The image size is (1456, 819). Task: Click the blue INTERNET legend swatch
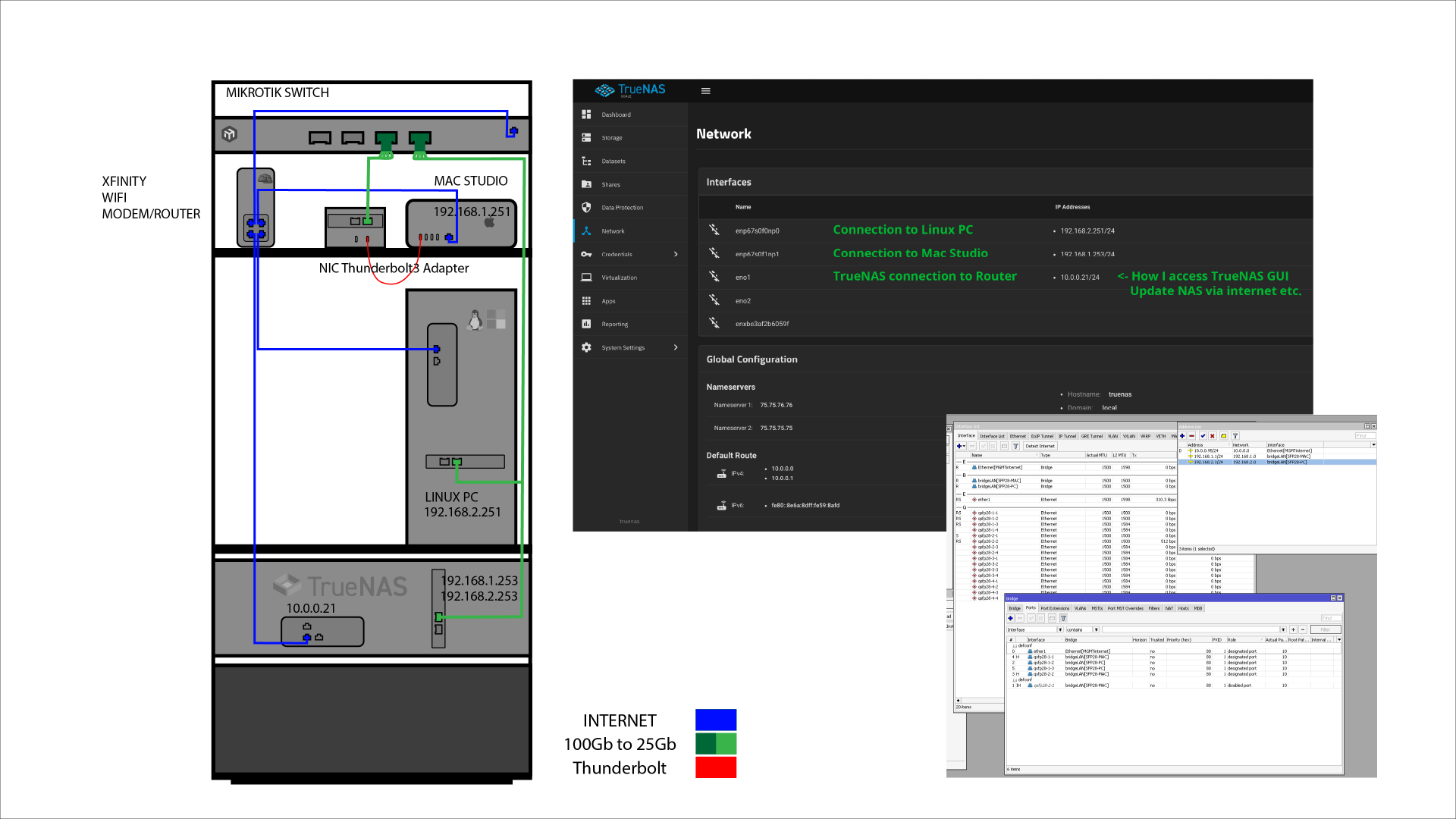[715, 720]
